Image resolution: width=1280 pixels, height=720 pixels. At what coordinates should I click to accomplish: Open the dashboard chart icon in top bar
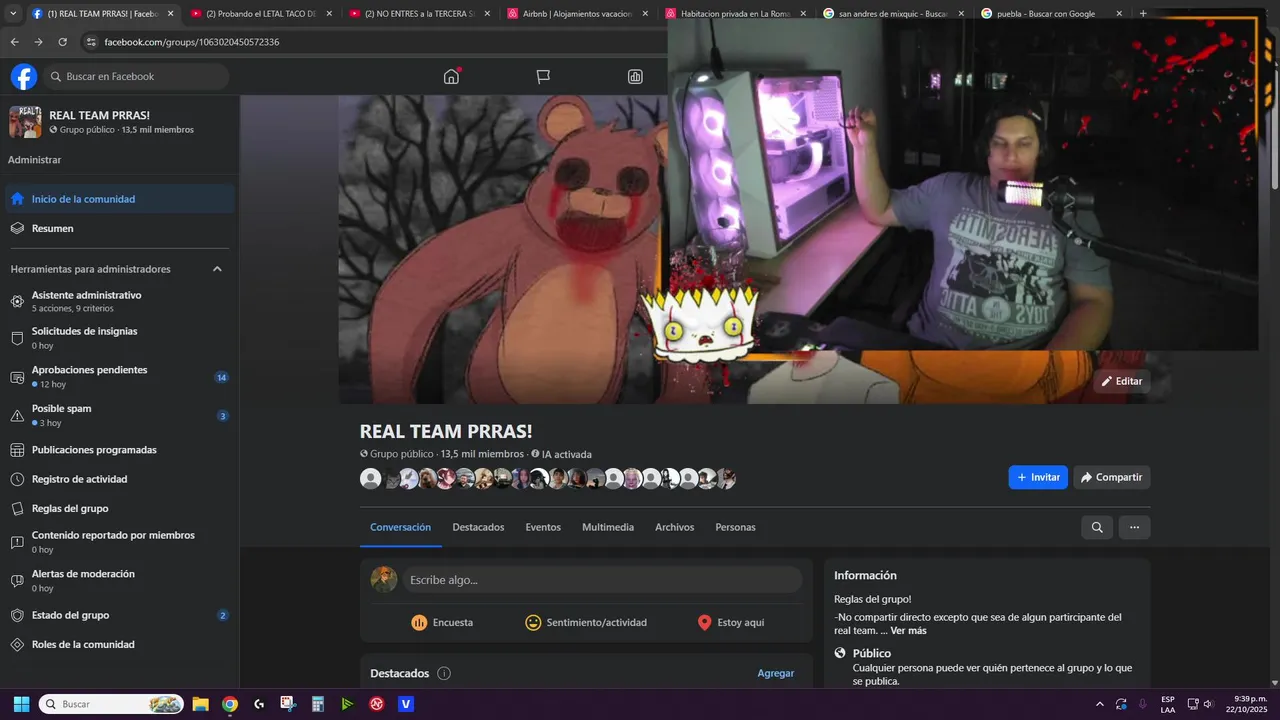click(635, 77)
